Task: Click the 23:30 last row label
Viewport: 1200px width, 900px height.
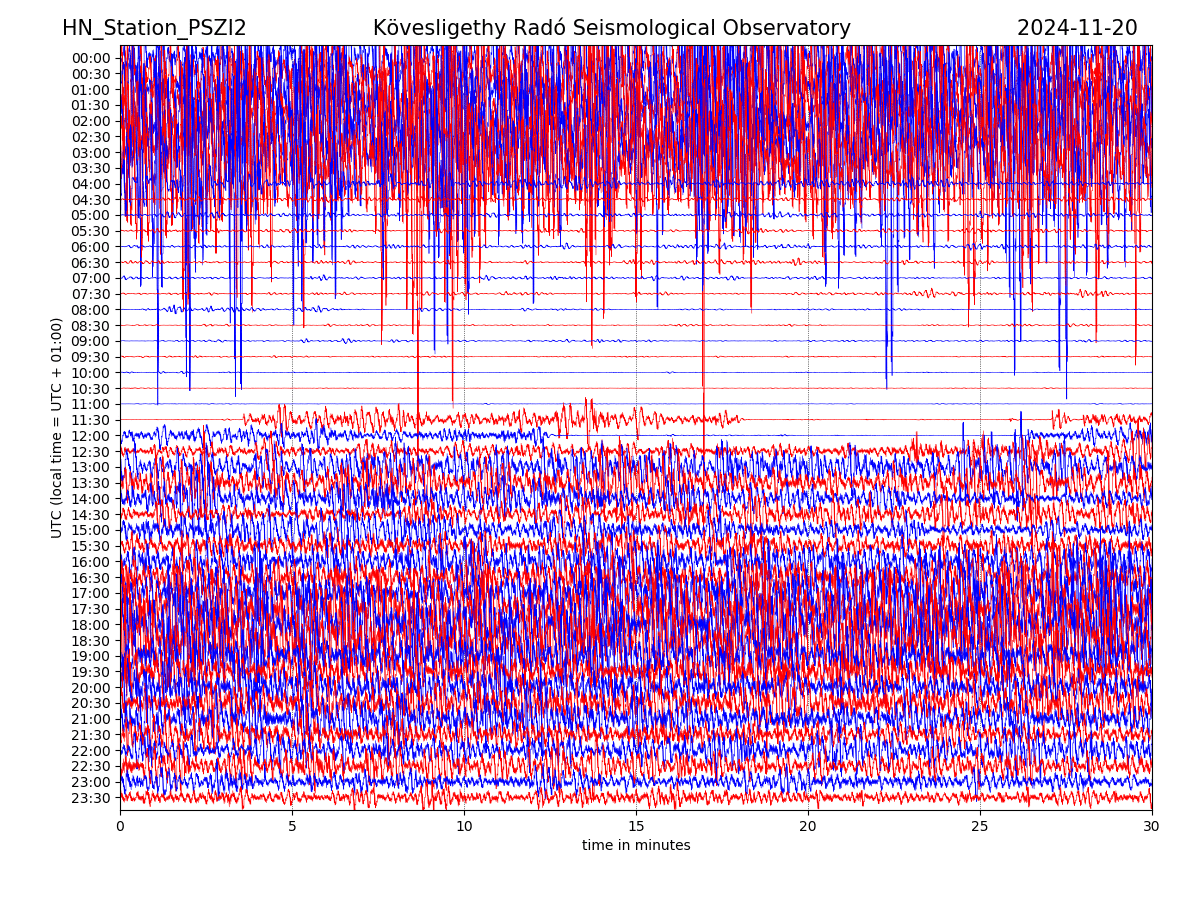Action: coord(91,798)
